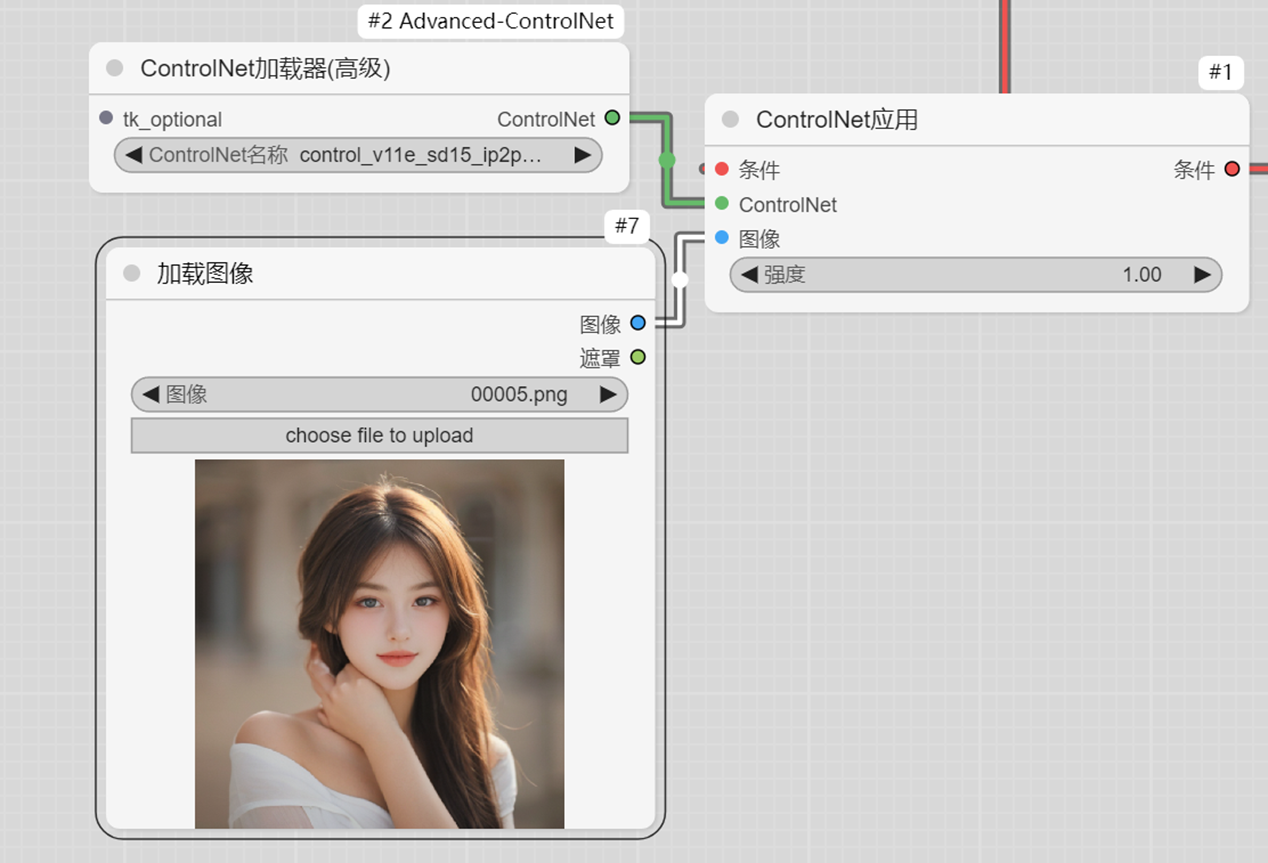Click the ControlNet应用 node title
The height and width of the screenshot is (863, 1268).
837,120
